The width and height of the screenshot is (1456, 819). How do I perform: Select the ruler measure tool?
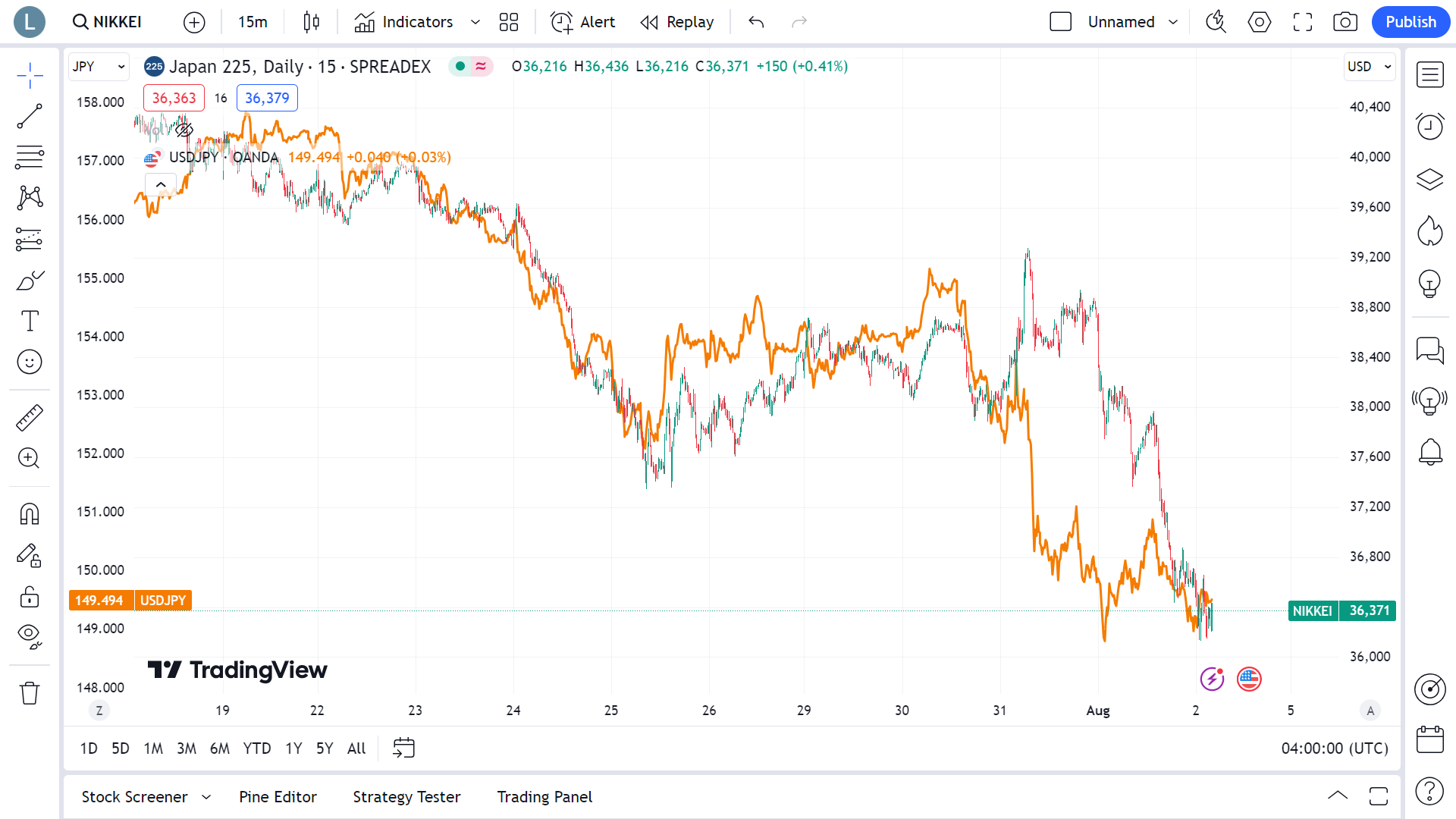point(30,417)
